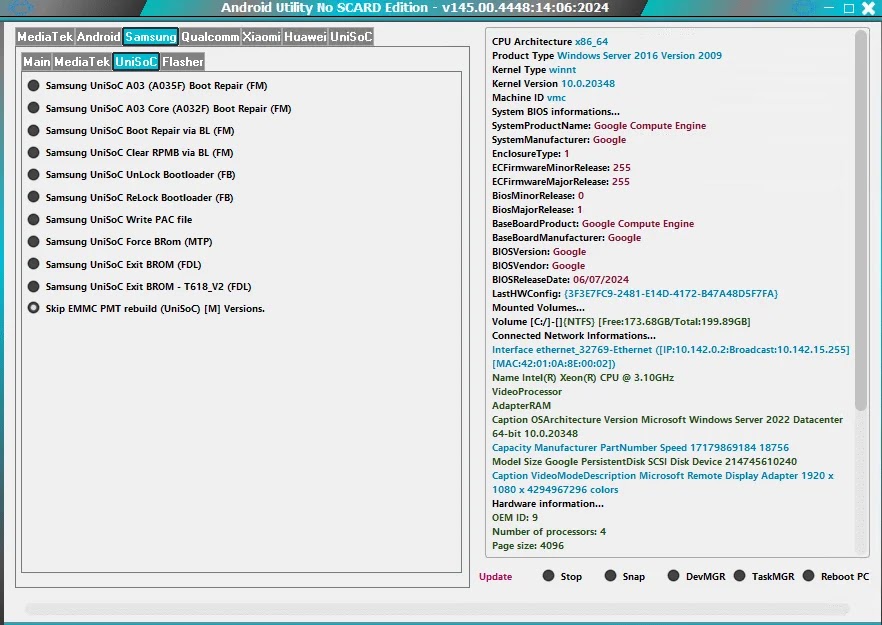The image size is (882, 625).
Task: Close the Android Utility window
Action: (x=868, y=8)
